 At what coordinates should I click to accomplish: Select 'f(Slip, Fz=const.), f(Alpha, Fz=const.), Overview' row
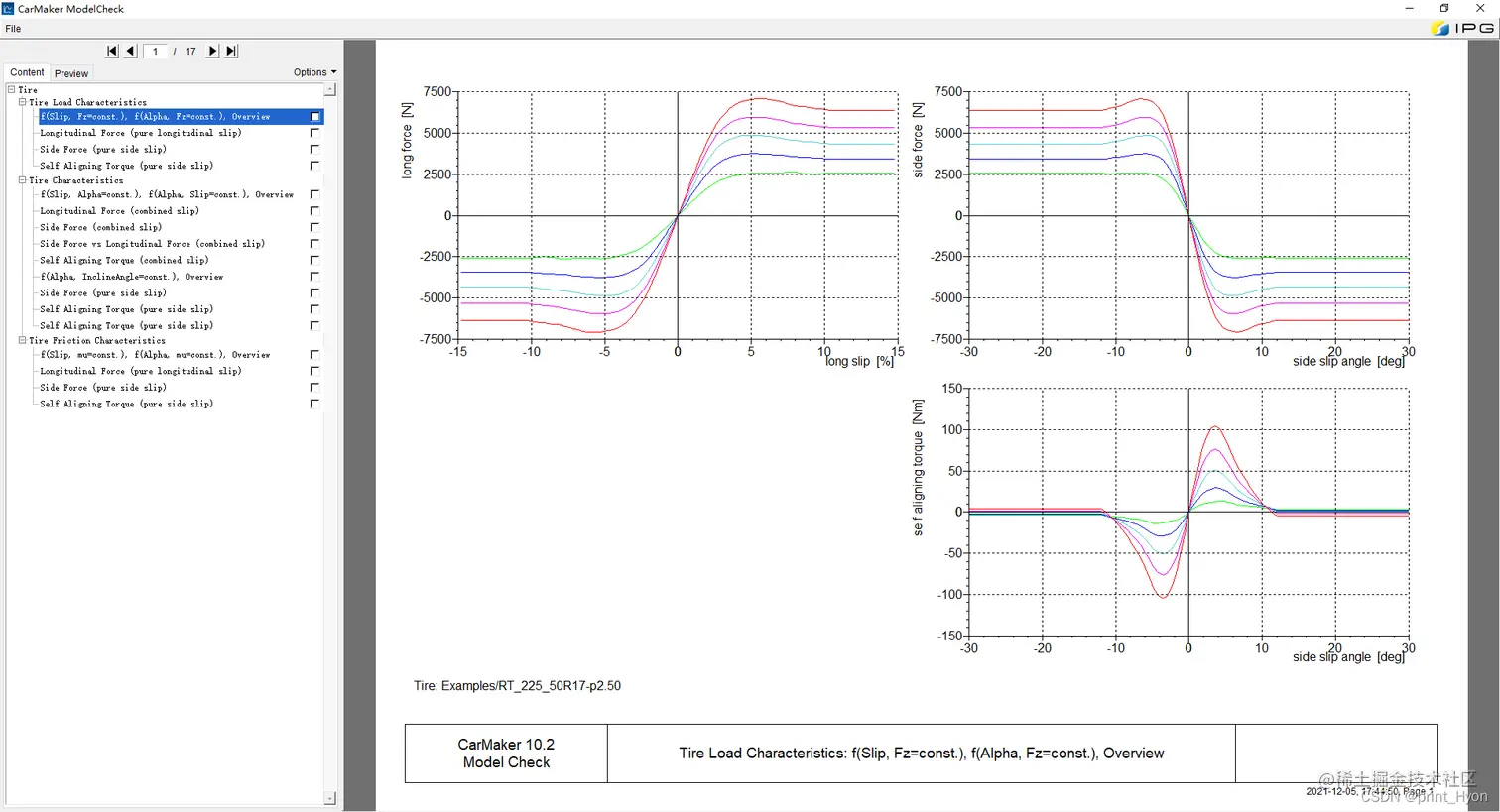181,116
